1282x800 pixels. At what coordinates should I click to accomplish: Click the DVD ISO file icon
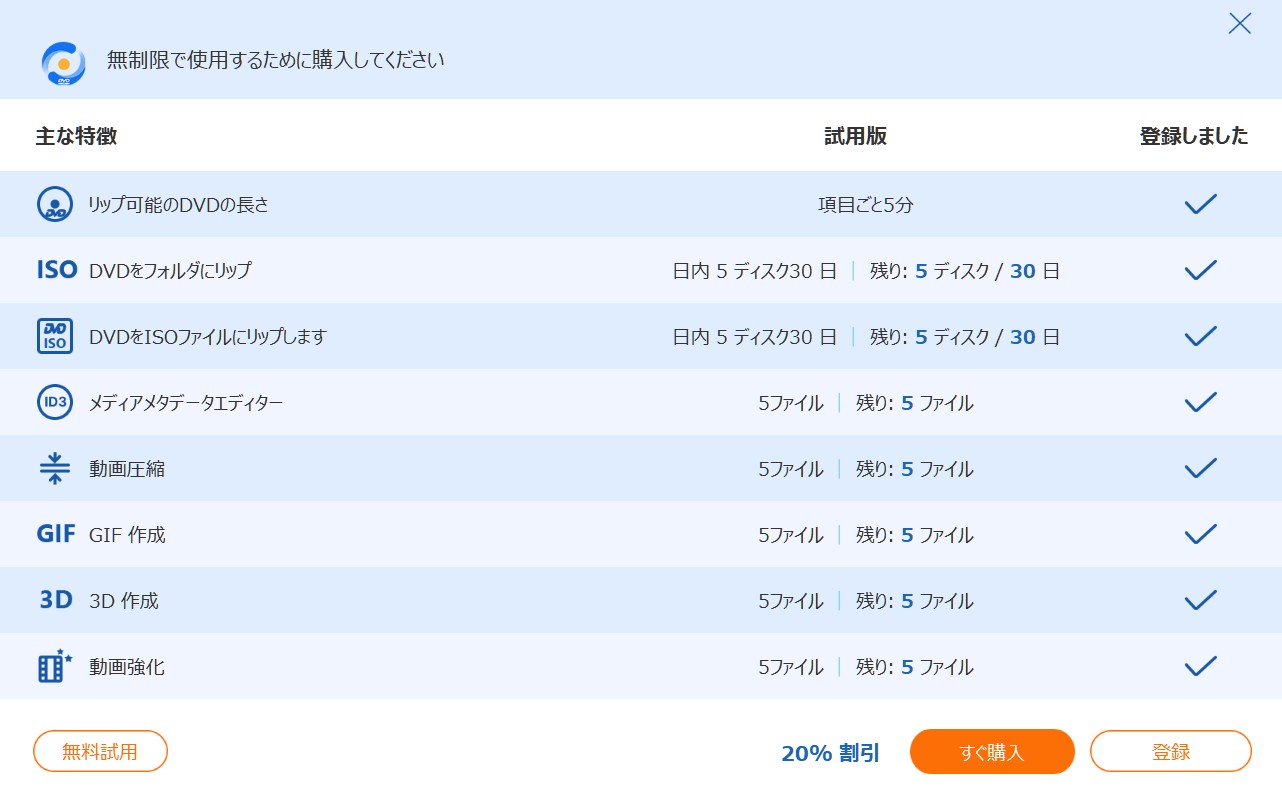tap(55, 336)
